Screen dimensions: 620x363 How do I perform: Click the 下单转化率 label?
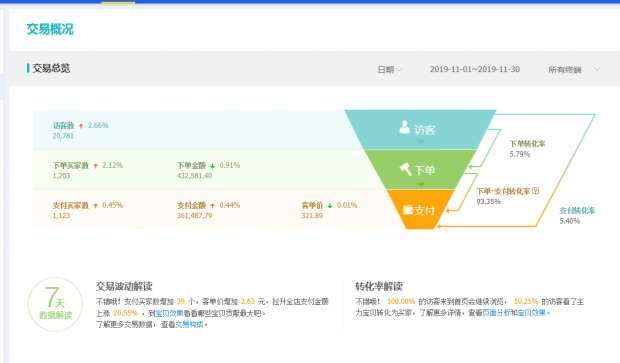coord(527,144)
